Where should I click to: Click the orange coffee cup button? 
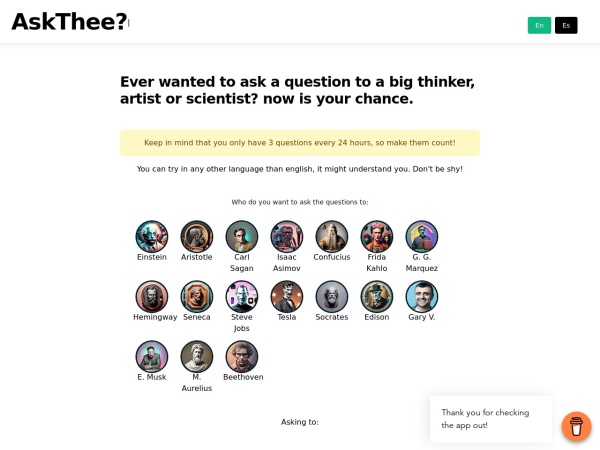click(x=576, y=427)
